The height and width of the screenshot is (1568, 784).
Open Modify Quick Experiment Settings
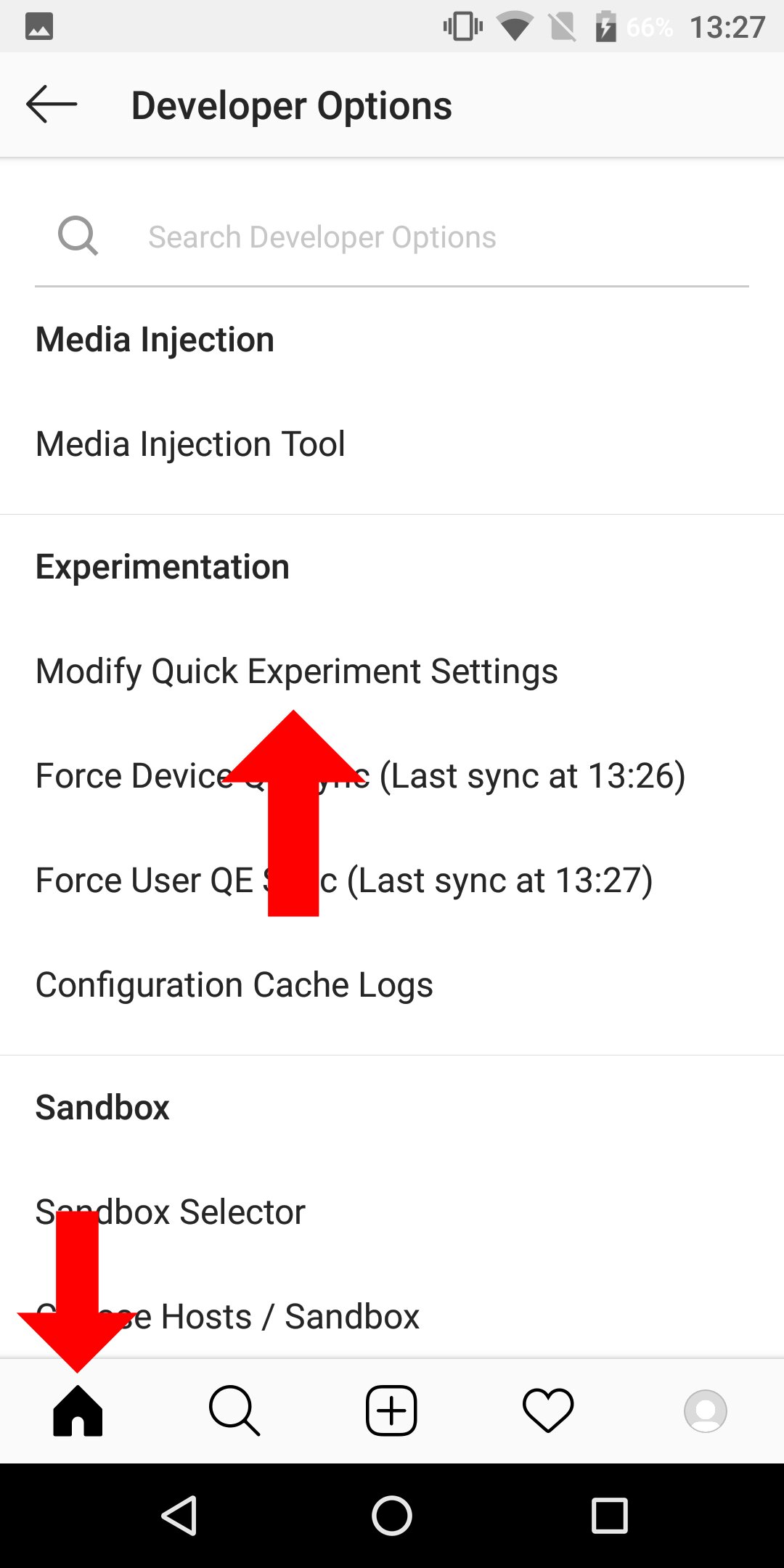392,671
